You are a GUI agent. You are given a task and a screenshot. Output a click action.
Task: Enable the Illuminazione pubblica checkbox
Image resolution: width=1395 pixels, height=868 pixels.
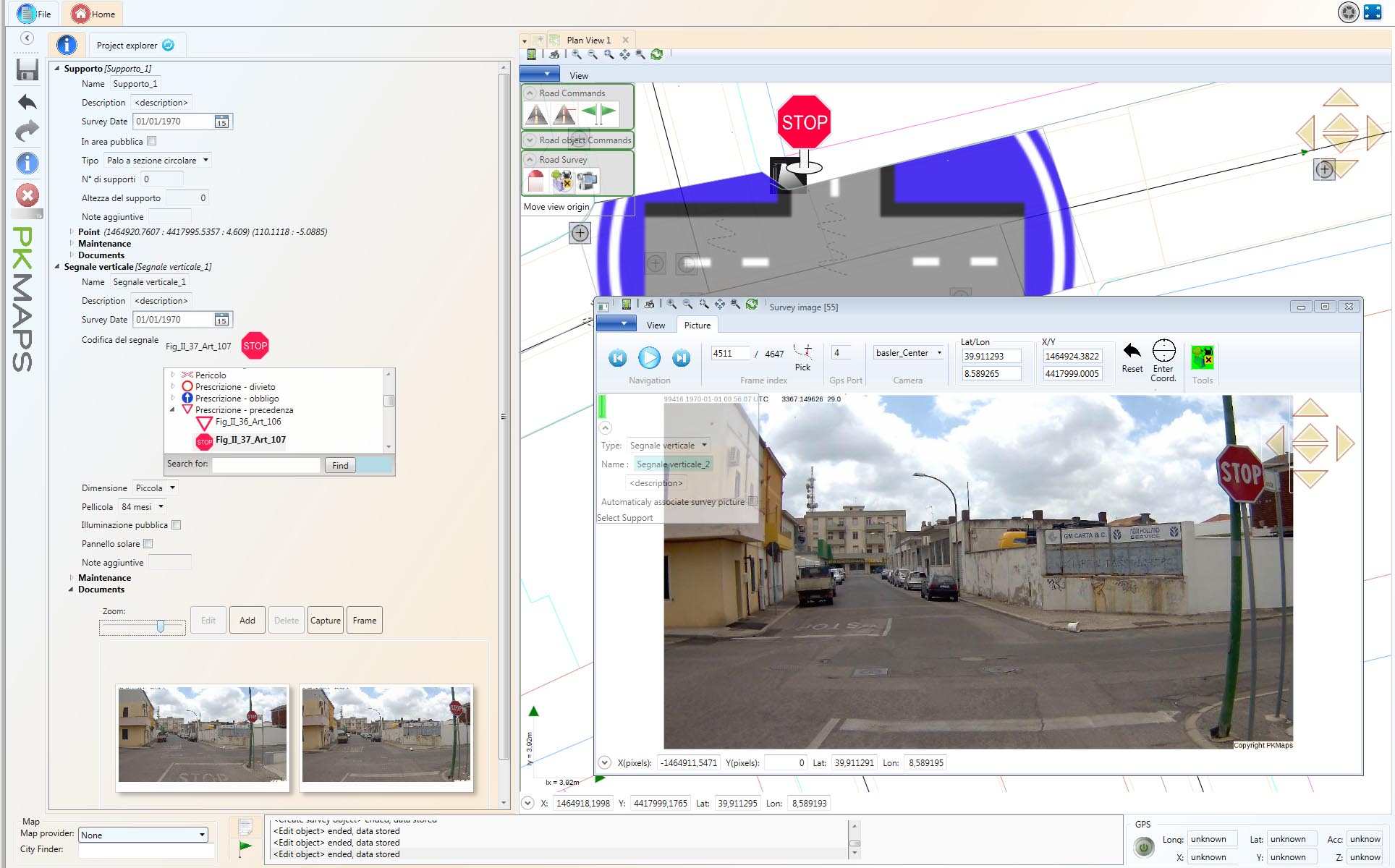(176, 525)
